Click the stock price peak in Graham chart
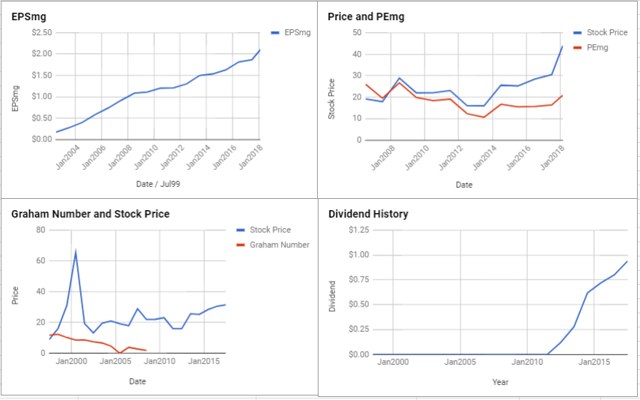Image resolution: width=640 pixels, height=400 pixels. click(x=75, y=252)
